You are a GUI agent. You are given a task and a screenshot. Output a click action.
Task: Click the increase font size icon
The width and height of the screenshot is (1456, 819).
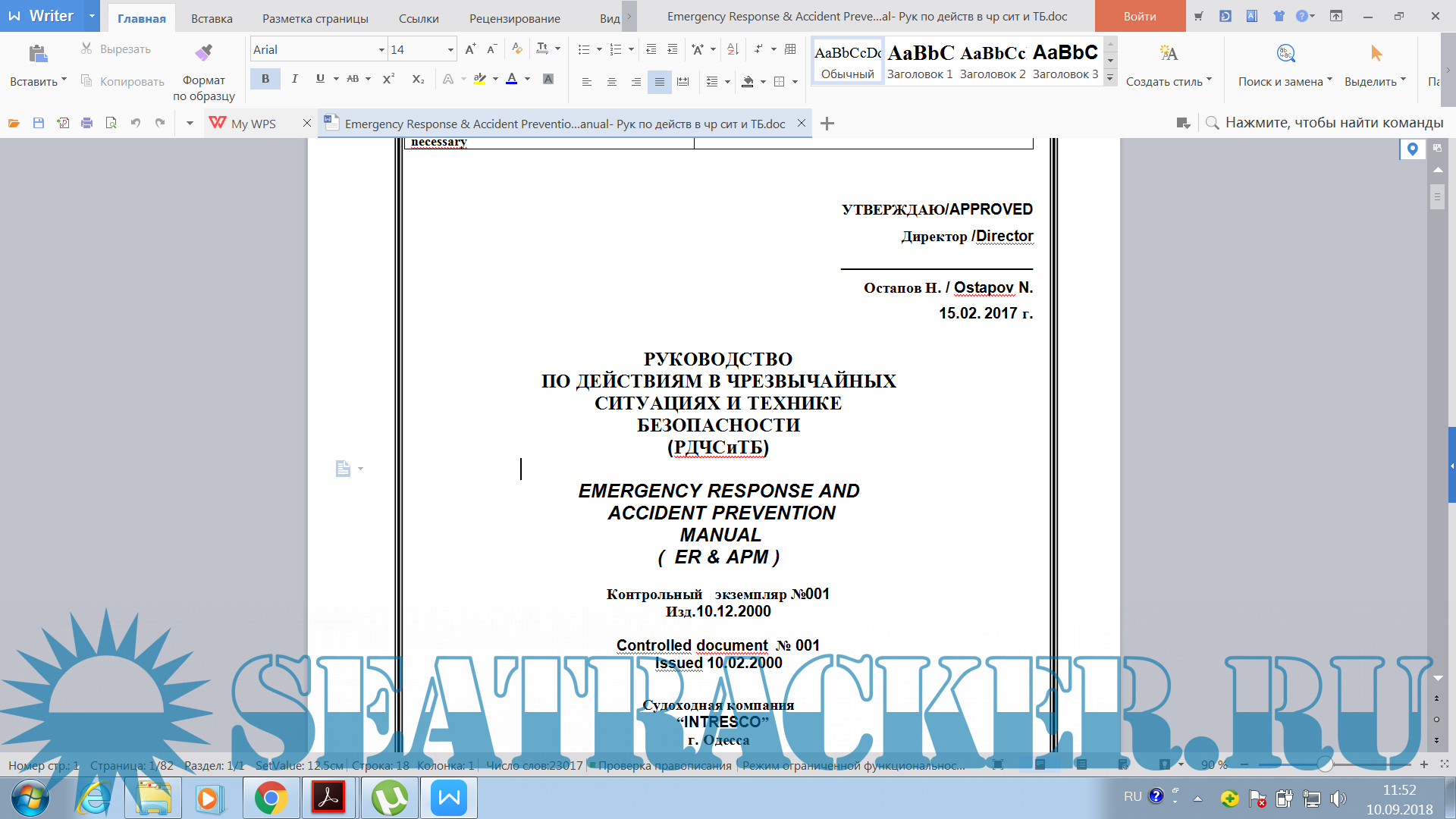click(470, 49)
